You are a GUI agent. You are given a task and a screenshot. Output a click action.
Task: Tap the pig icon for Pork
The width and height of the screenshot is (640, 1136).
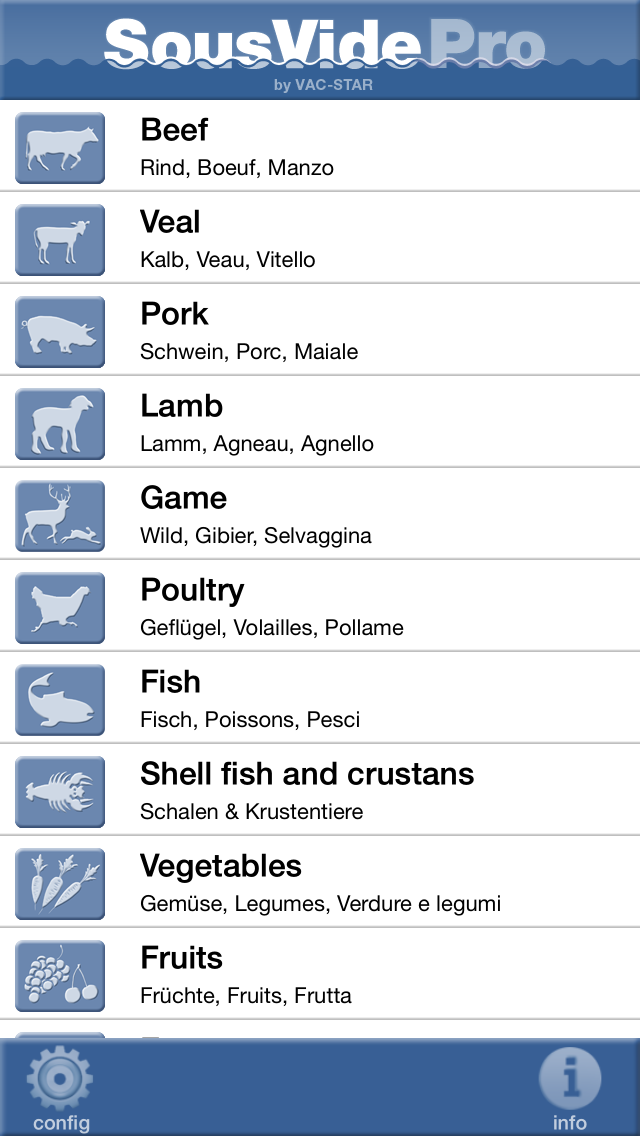[60, 332]
